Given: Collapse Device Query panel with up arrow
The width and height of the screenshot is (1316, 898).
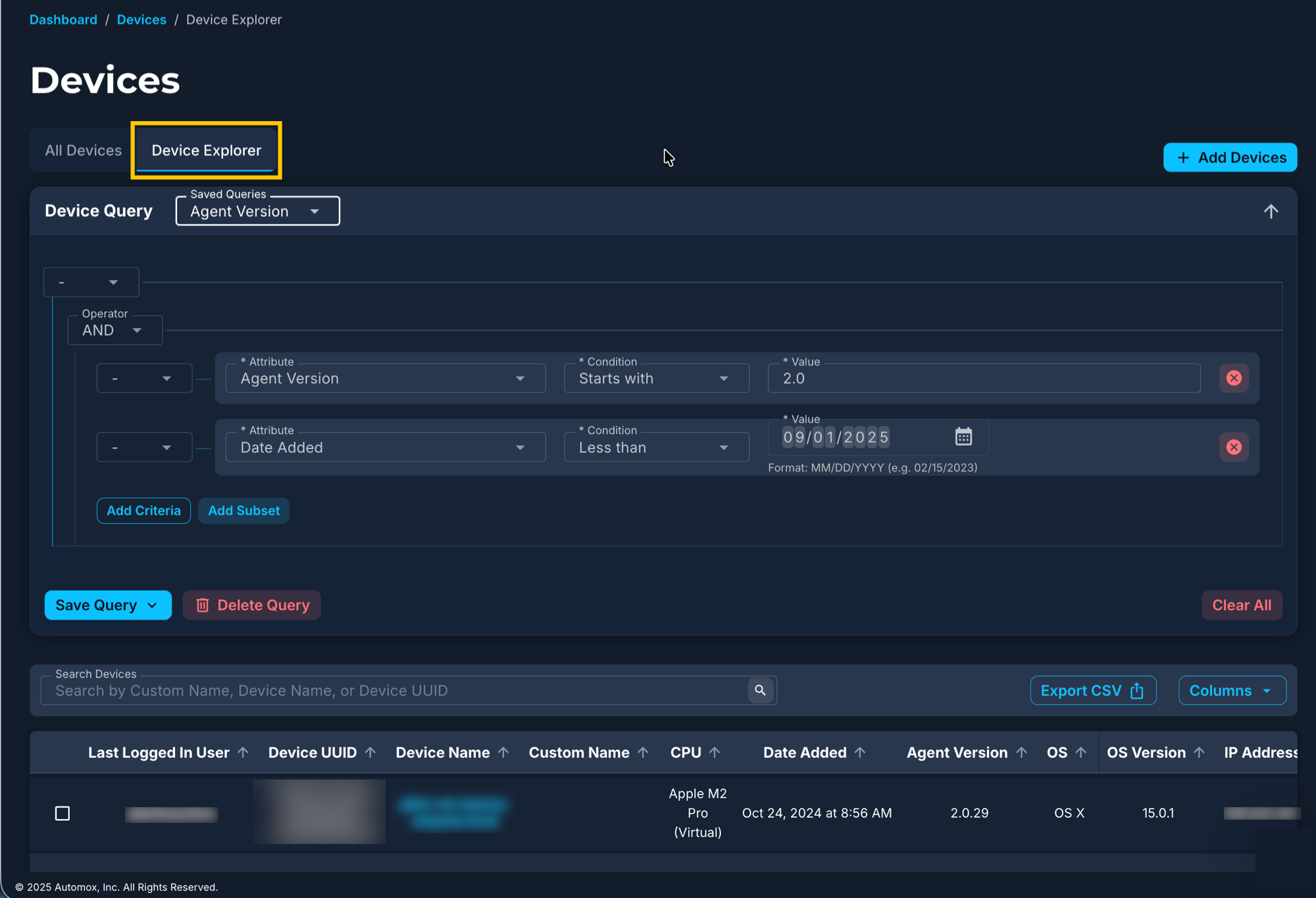Looking at the screenshot, I should coord(1271,211).
